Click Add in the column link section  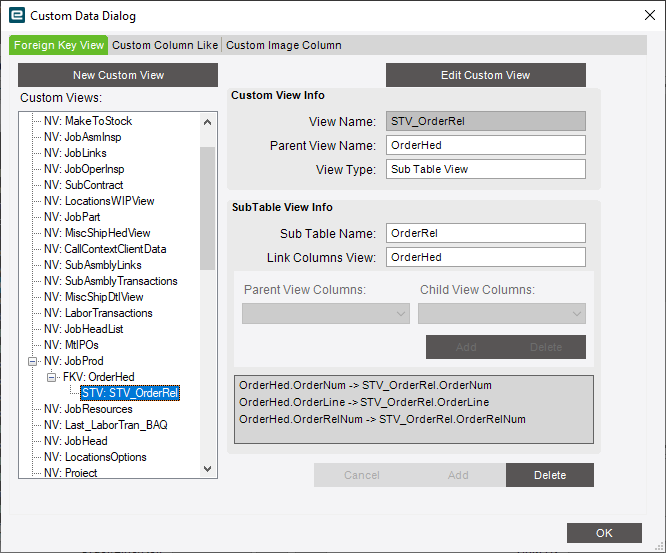pos(466,347)
